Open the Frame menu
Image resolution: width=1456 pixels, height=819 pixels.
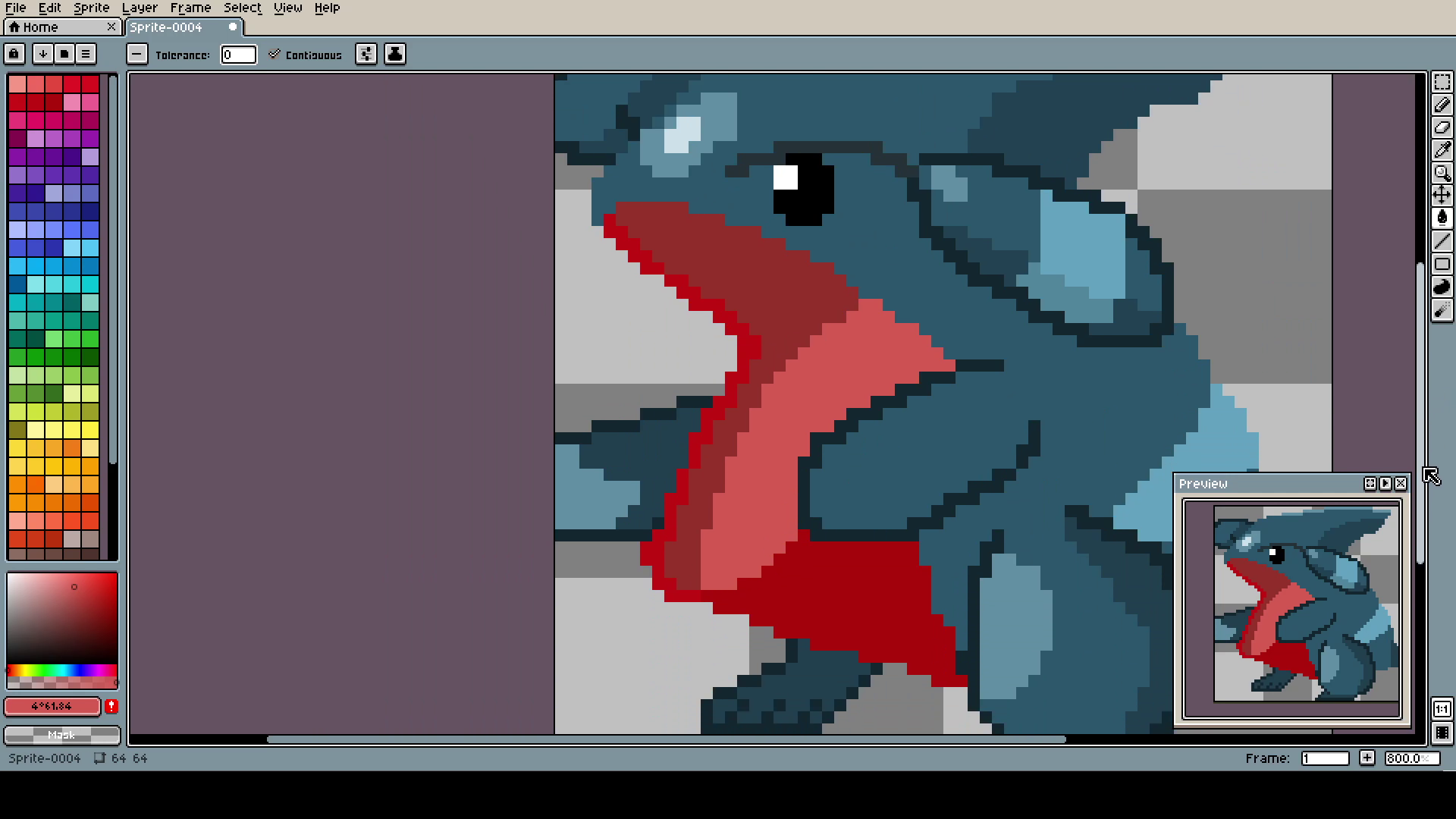point(190,8)
